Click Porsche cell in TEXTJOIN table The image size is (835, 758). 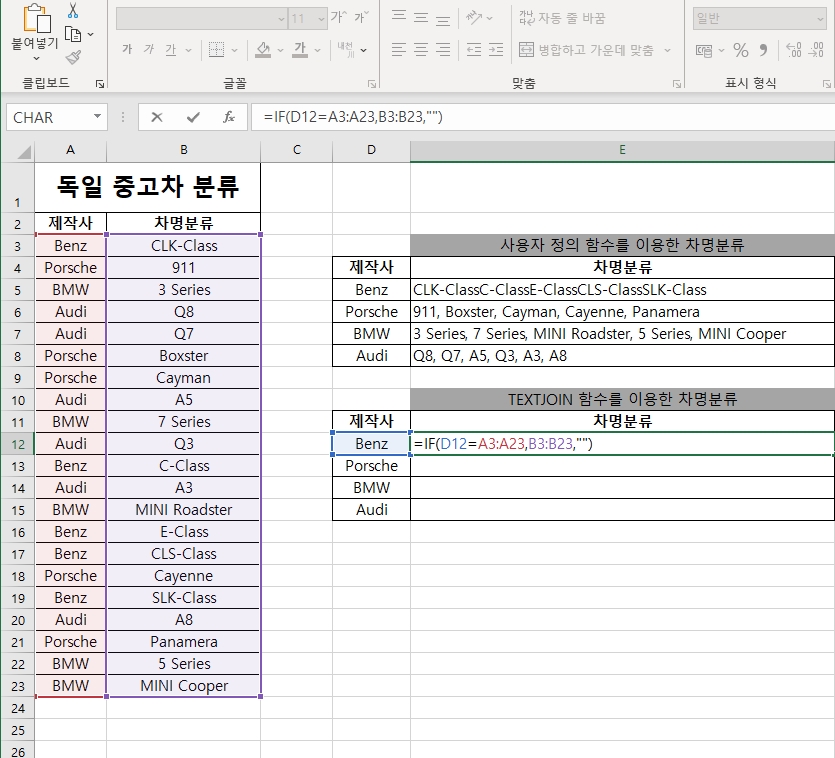371,466
